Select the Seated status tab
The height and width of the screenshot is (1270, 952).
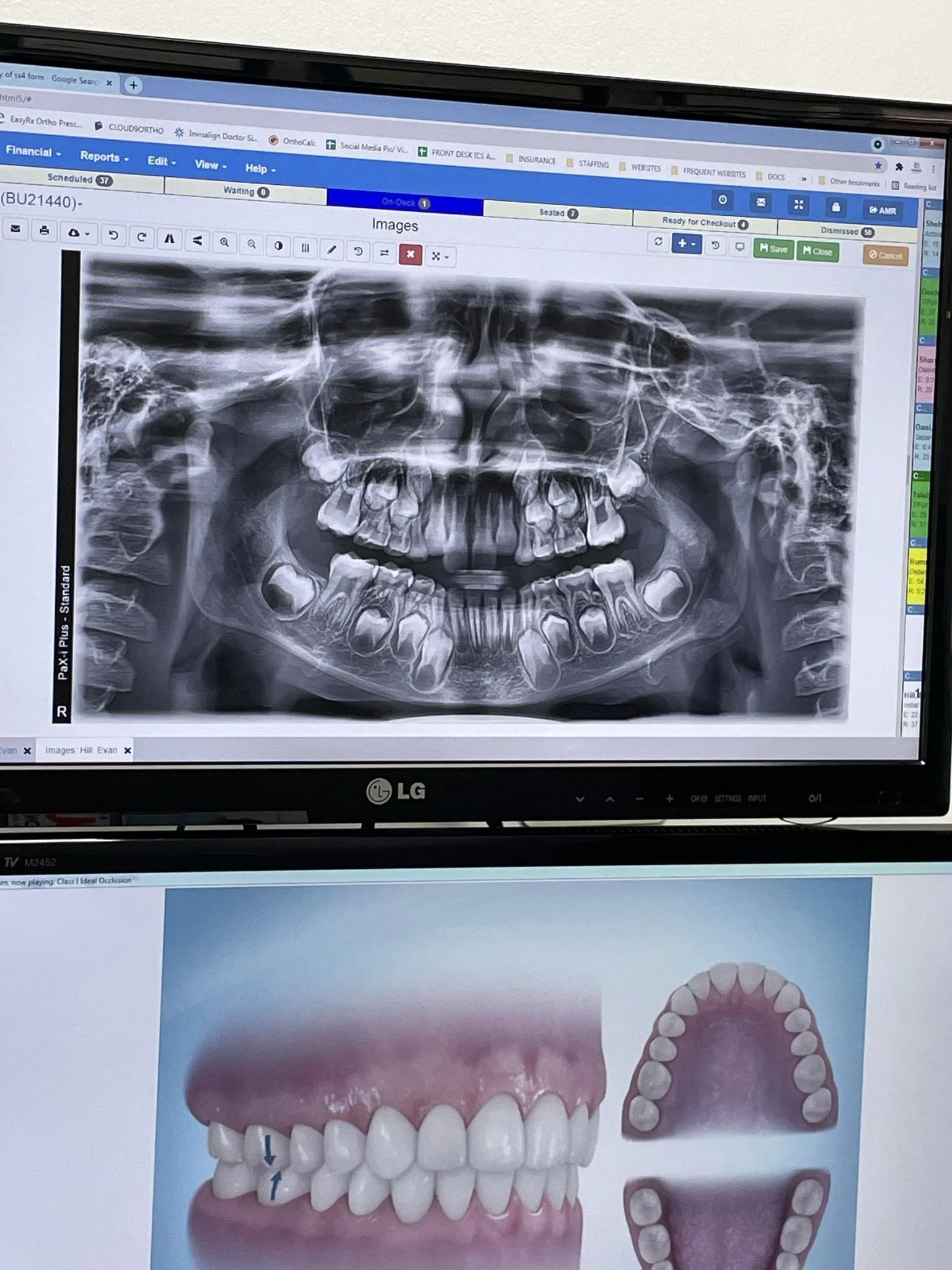558,213
